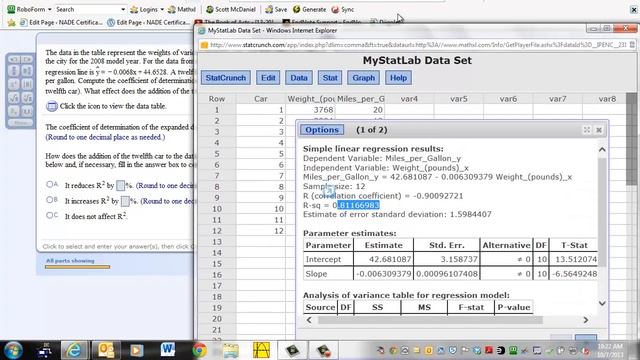640x360 pixels.
Task: Select the subscript button in math palette
Action: tap(13, 111)
